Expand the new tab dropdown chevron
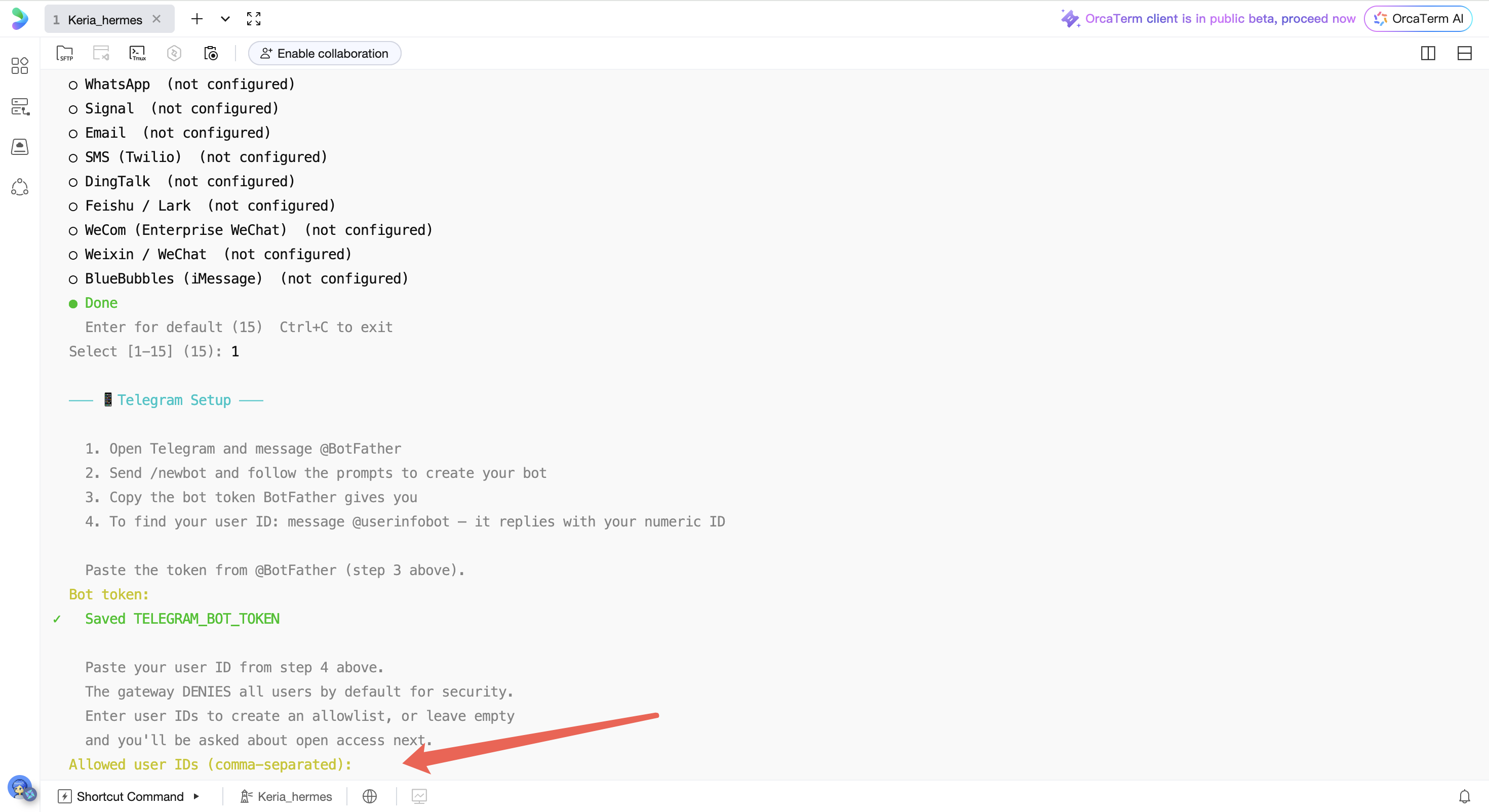This screenshot has height=812, width=1489. tap(225, 19)
